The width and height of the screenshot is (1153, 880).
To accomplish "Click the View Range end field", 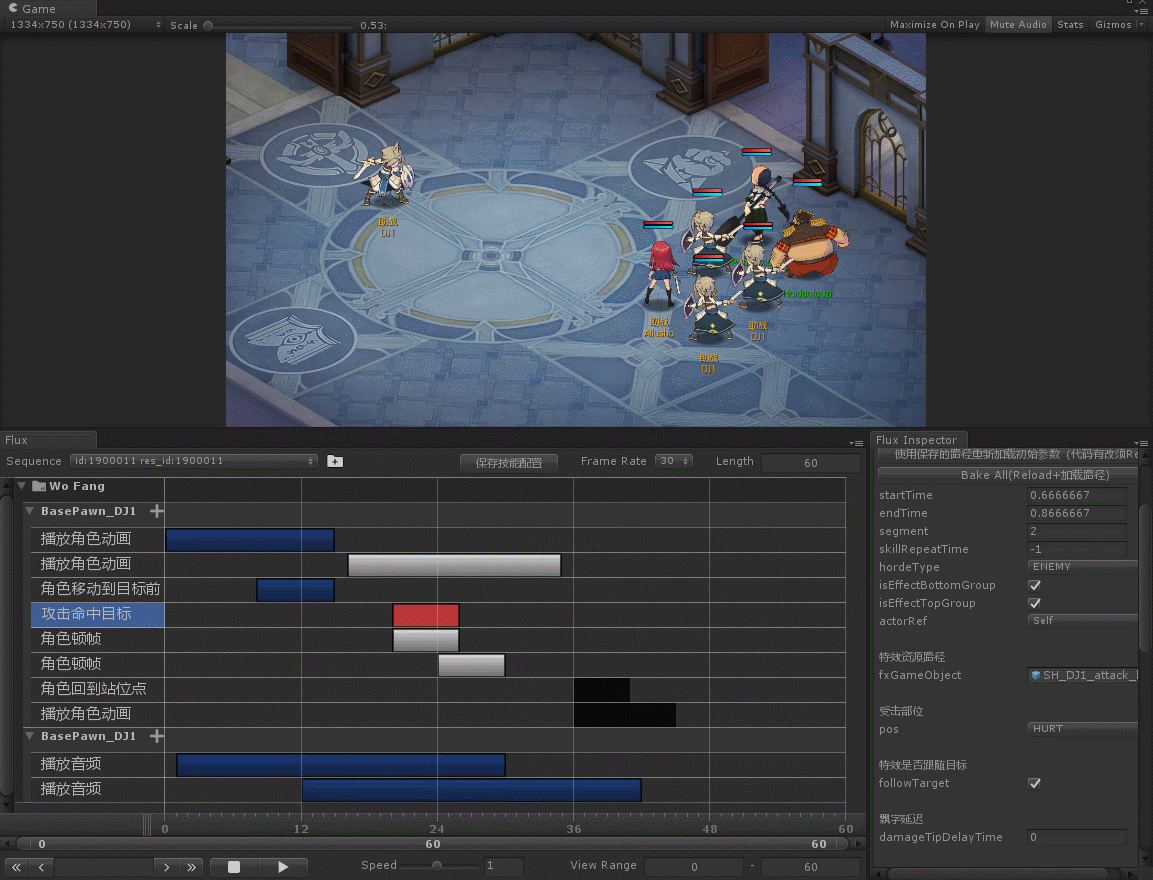I will [810, 867].
